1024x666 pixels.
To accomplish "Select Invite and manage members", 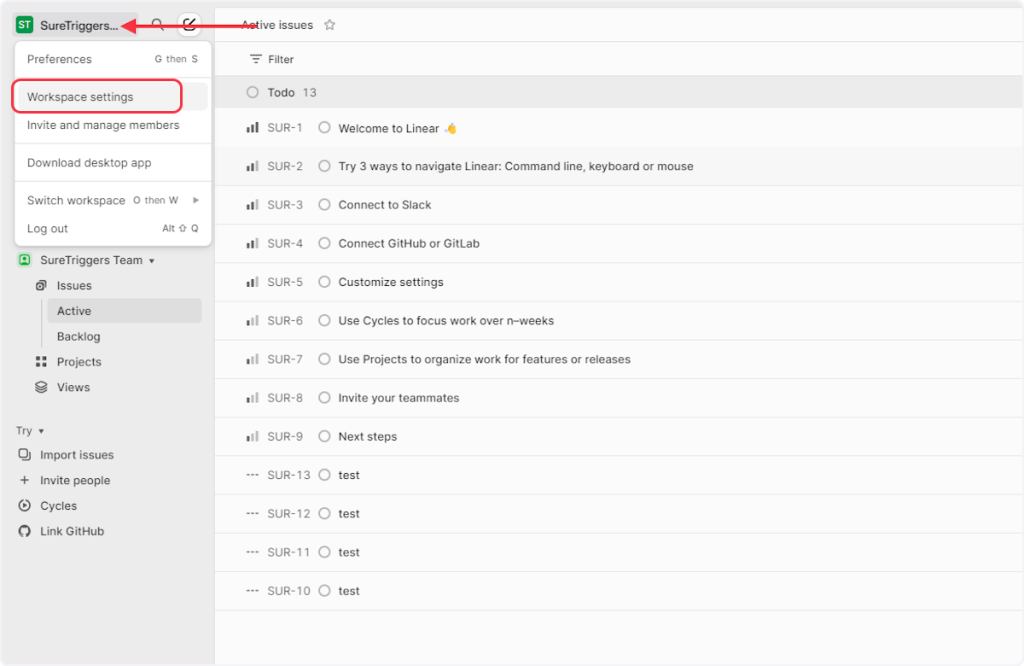I will [103, 125].
